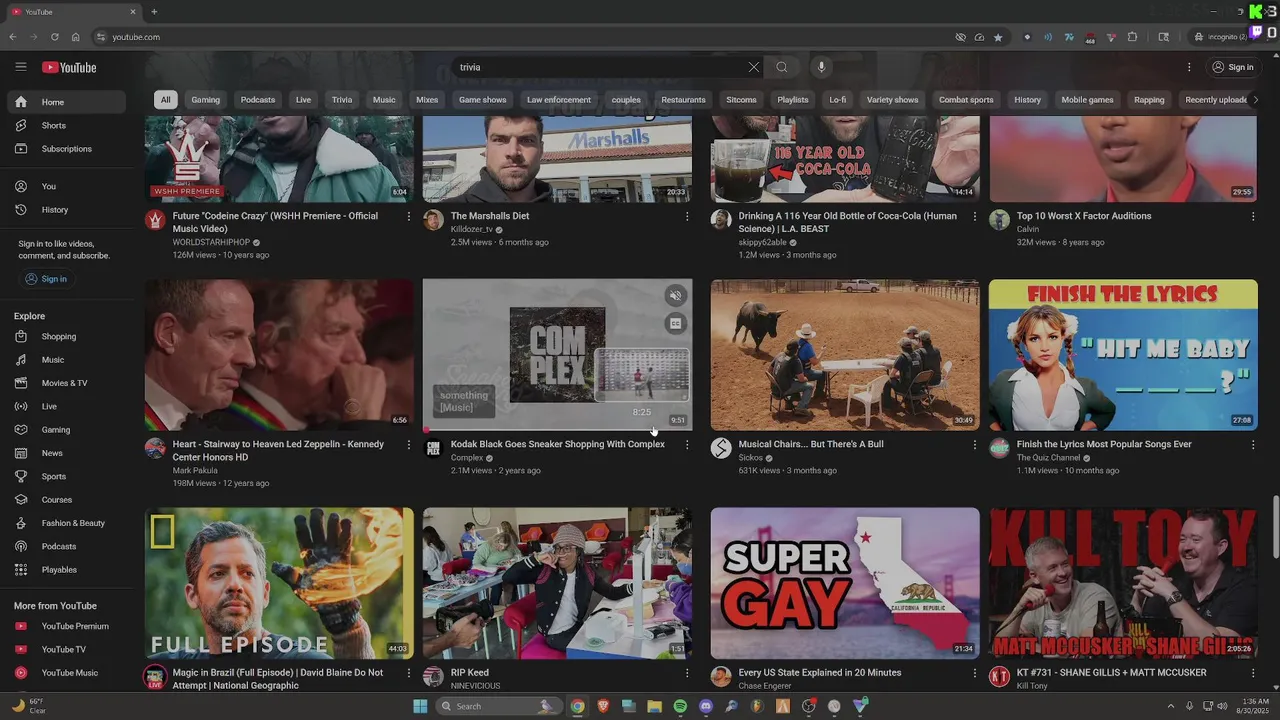1280x720 pixels.
Task: Click The Quiz Channel name link
Action: (1049, 458)
